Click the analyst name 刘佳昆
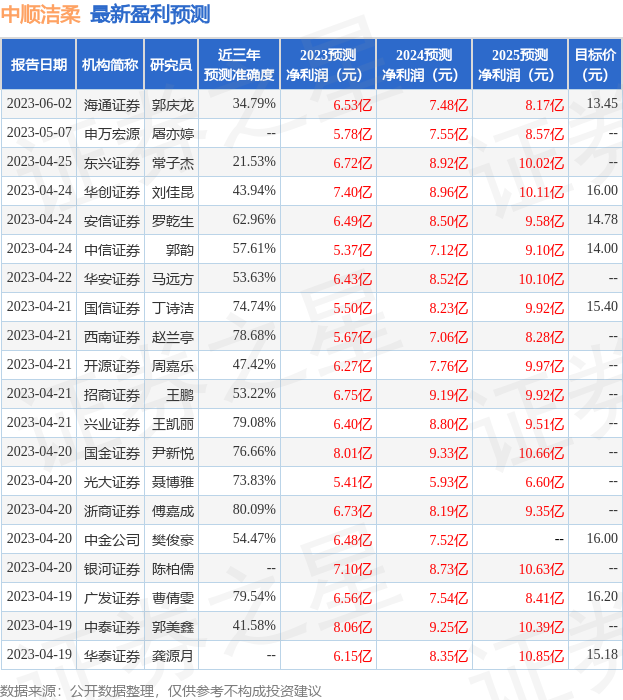Image resolution: width=623 pixels, height=700 pixels. coord(173,192)
